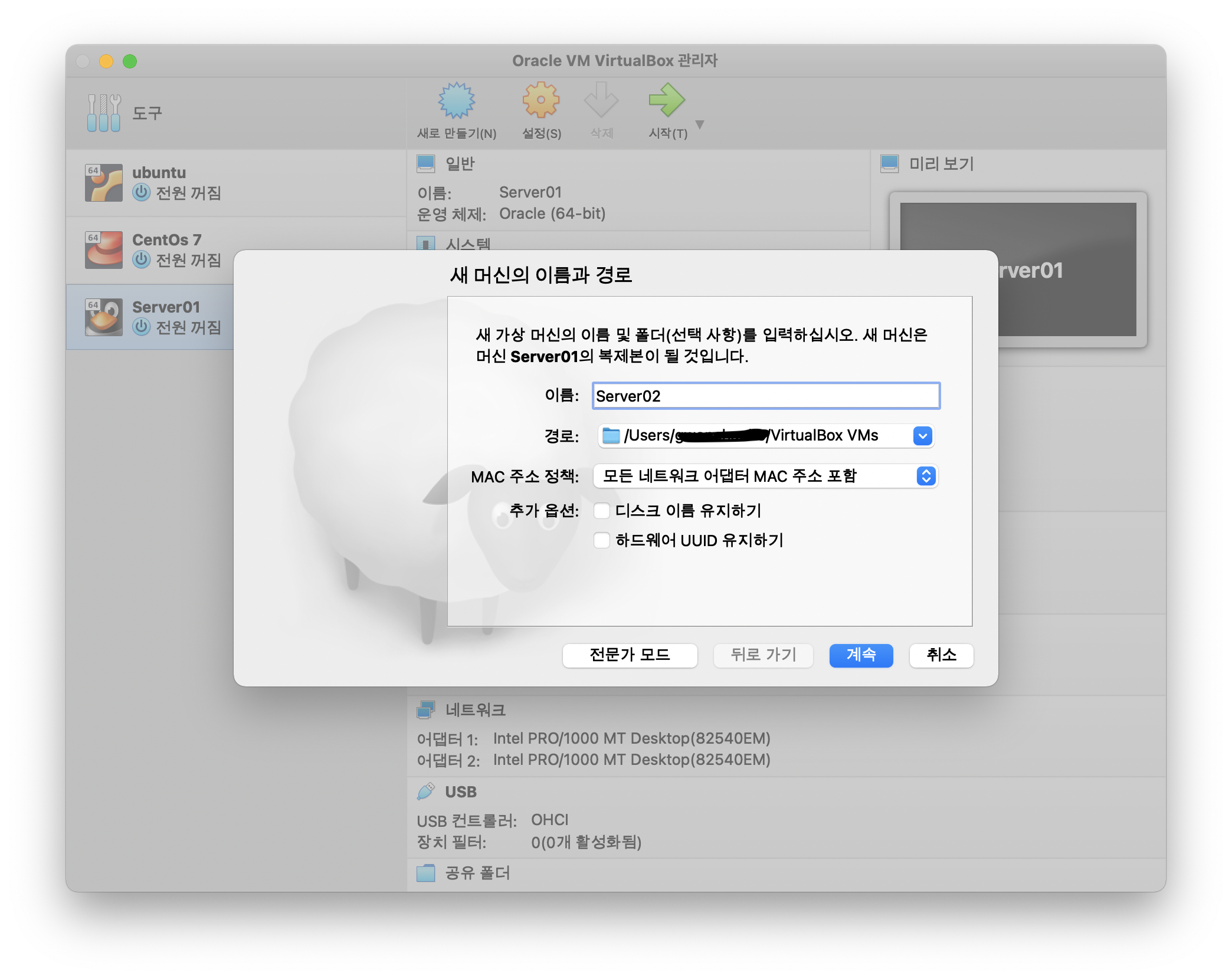Screen dimensions: 1232x979
Task: Open the Start button dropdown arrow
Action: [700, 124]
